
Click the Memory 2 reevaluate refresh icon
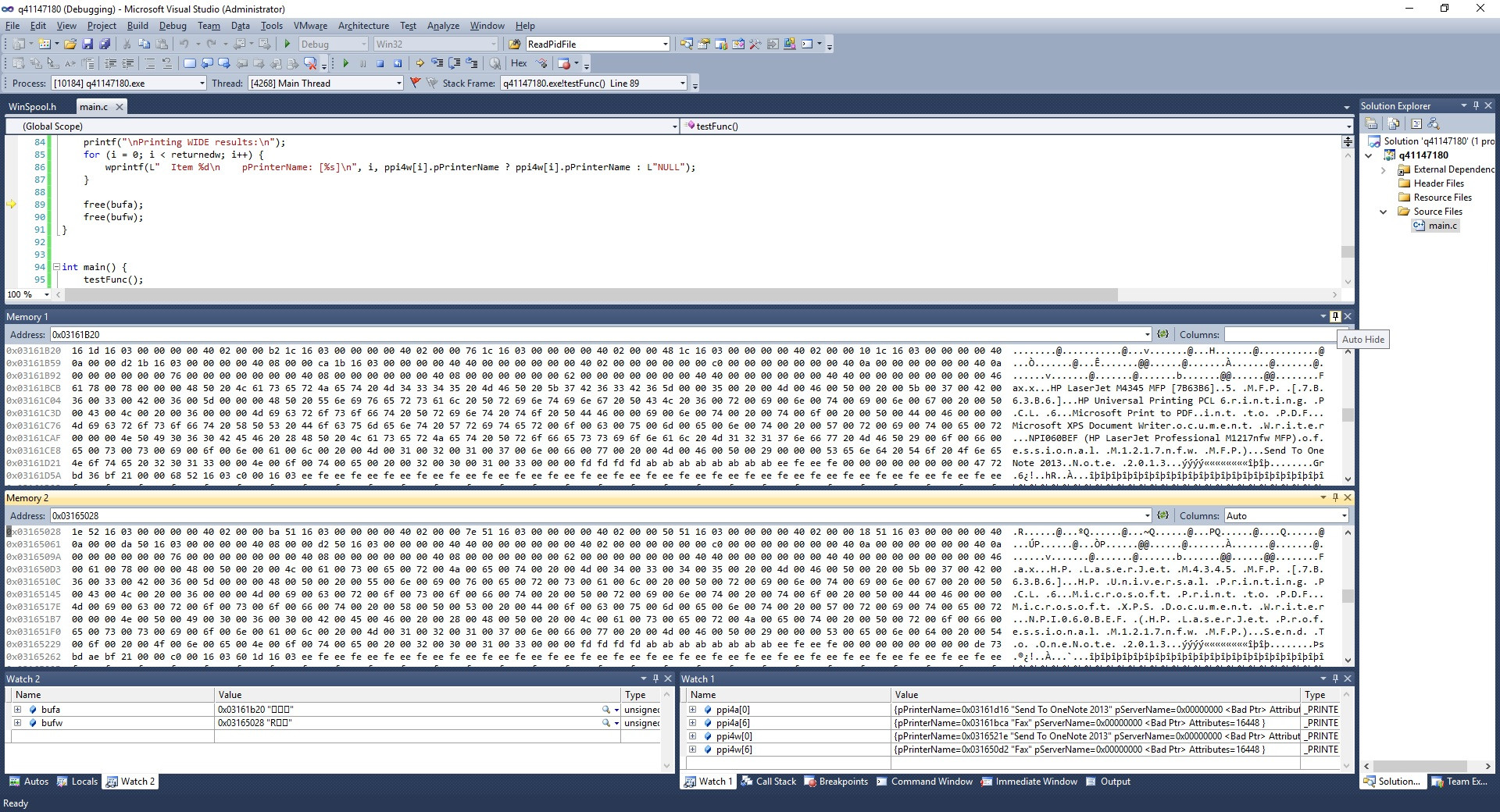[x=1162, y=515]
